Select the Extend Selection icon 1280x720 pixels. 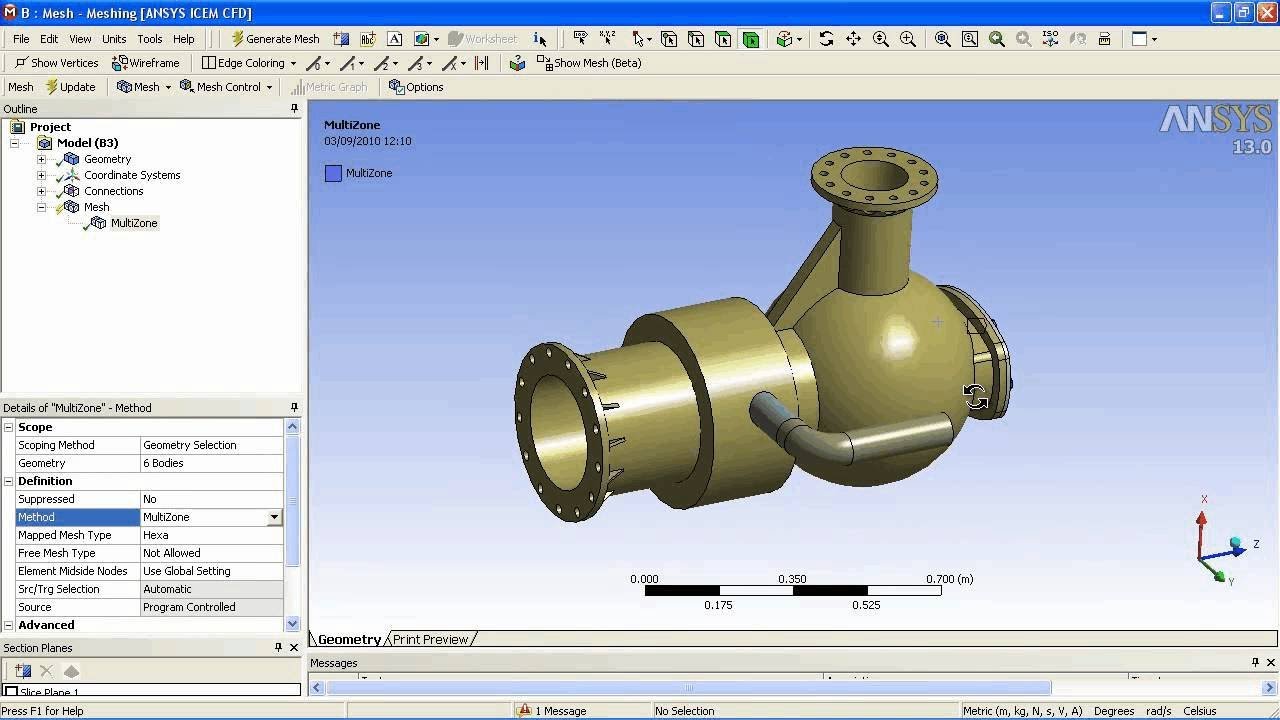click(x=786, y=39)
